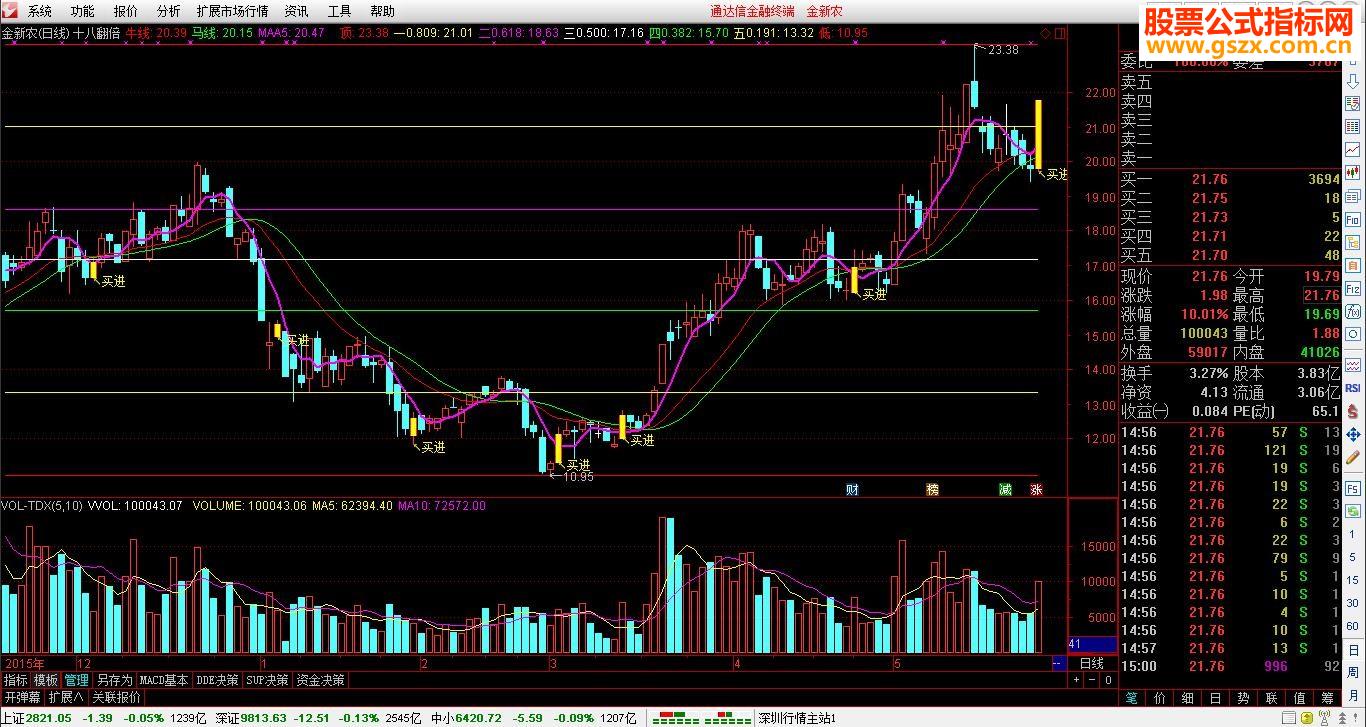Select the 价 tab in quote panel
1366x727 pixels.
coord(1159,698)
